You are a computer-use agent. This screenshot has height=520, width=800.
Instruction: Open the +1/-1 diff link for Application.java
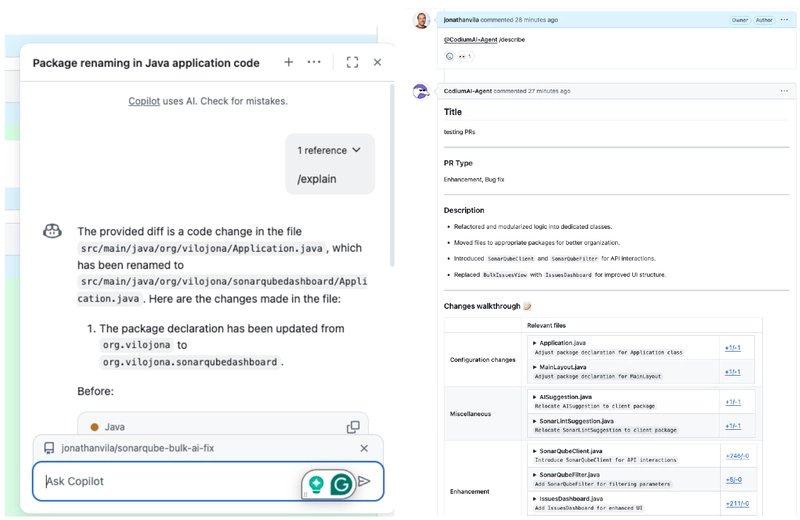coord(733,348)
